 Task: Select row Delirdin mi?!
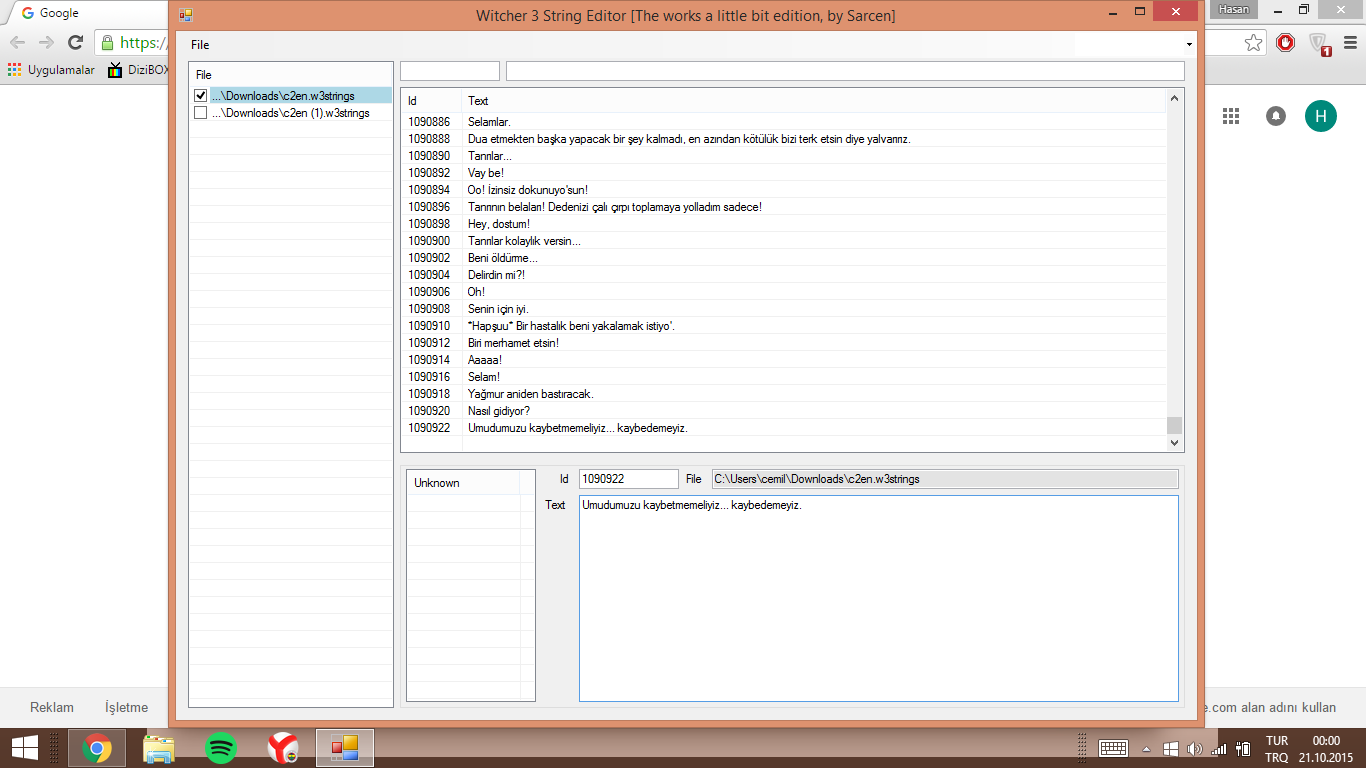click(784, 275)
